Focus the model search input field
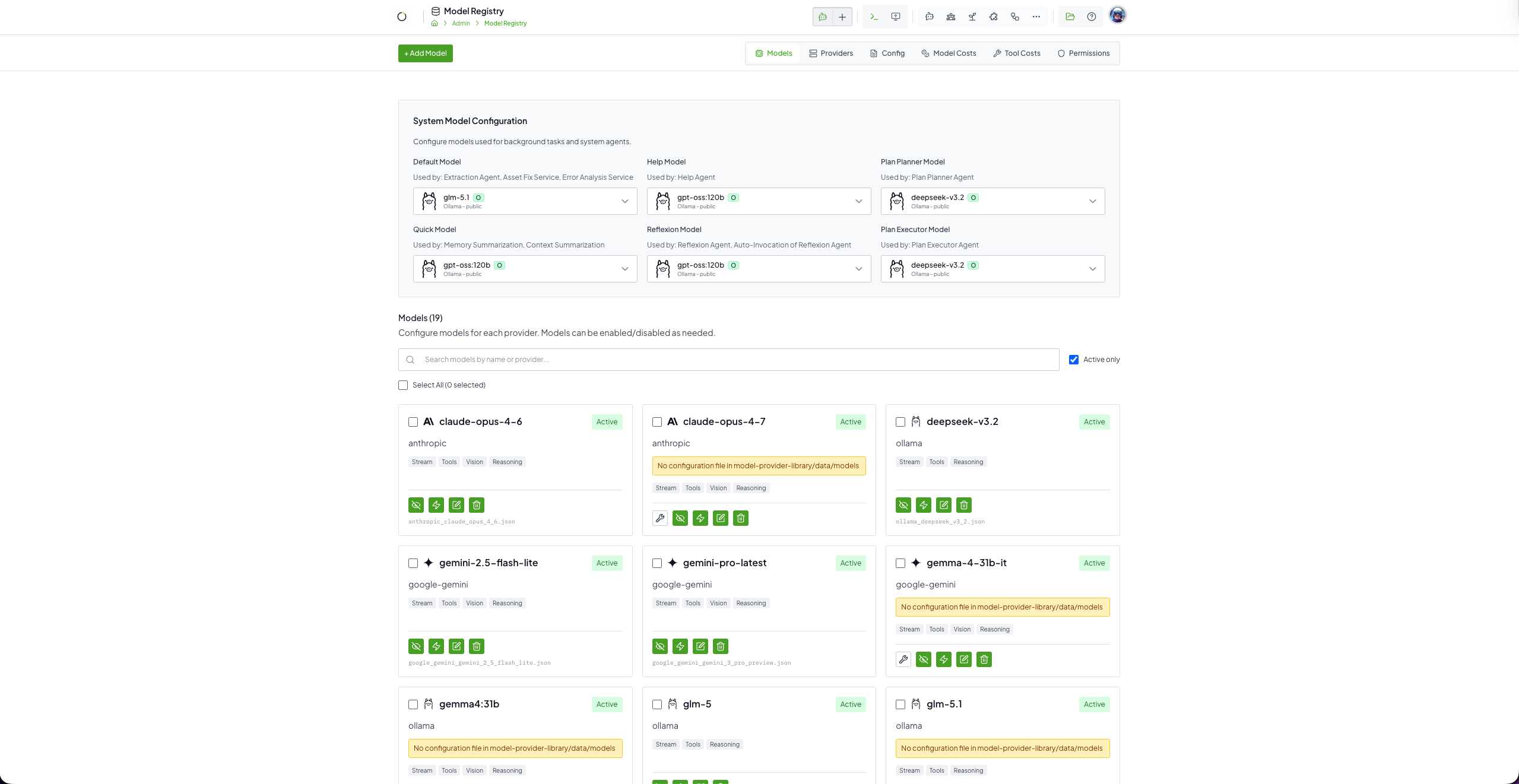This screenshot has height=784, width=1519. [x=729, y=360]
